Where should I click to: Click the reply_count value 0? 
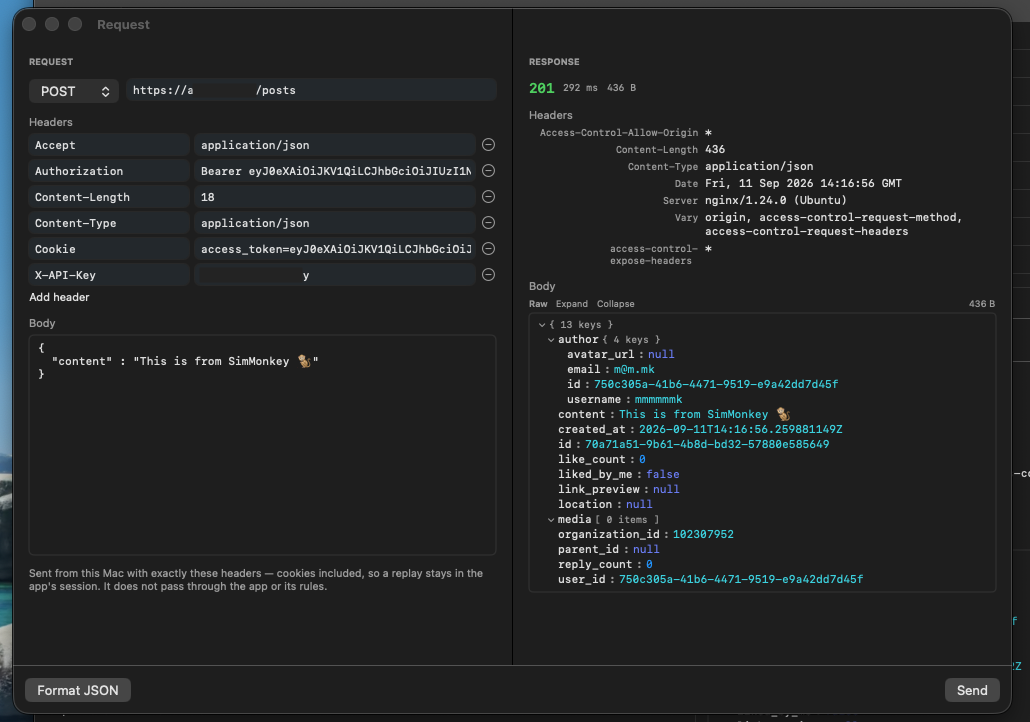(x=649, y=564)
